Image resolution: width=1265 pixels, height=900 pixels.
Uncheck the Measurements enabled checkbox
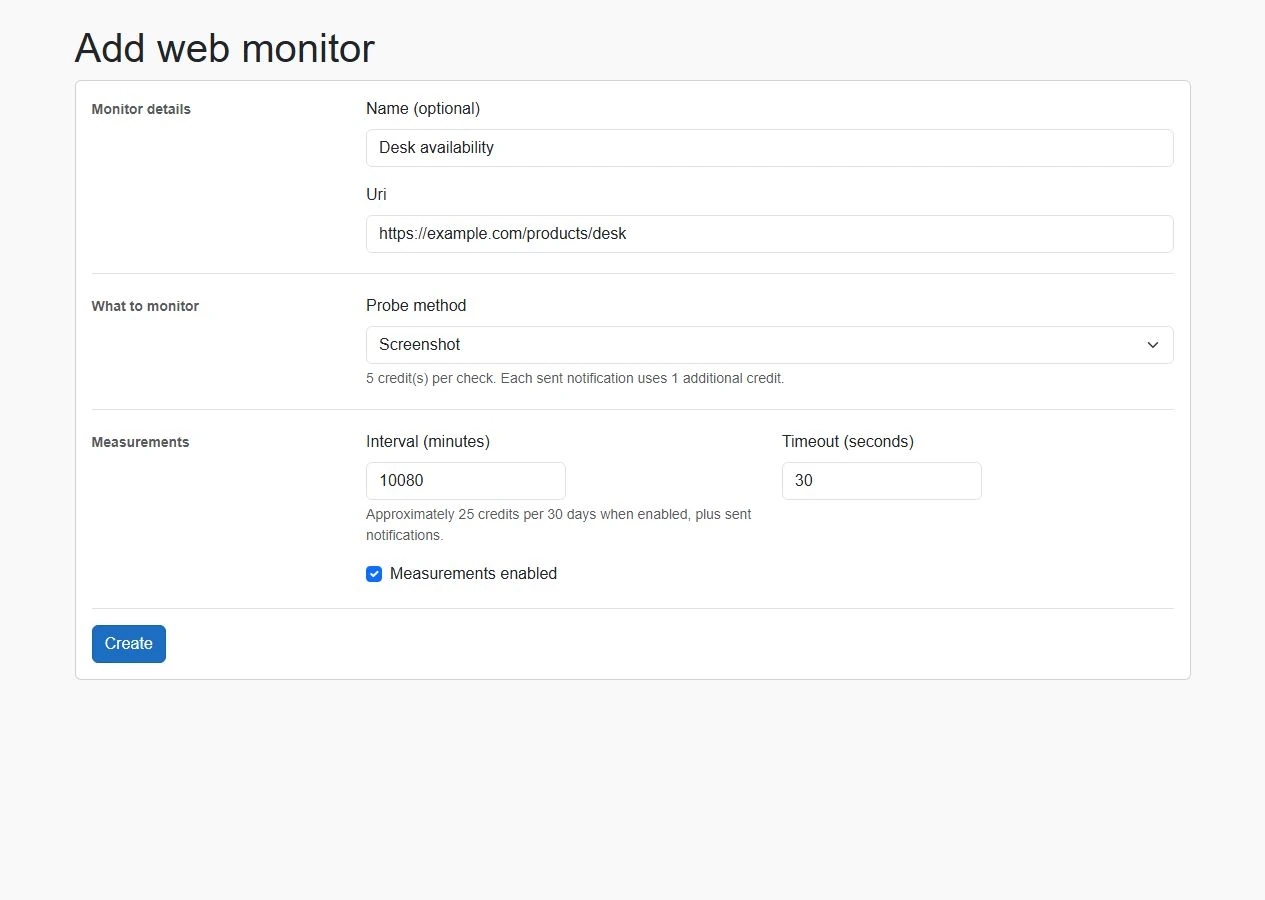[374, 574]
